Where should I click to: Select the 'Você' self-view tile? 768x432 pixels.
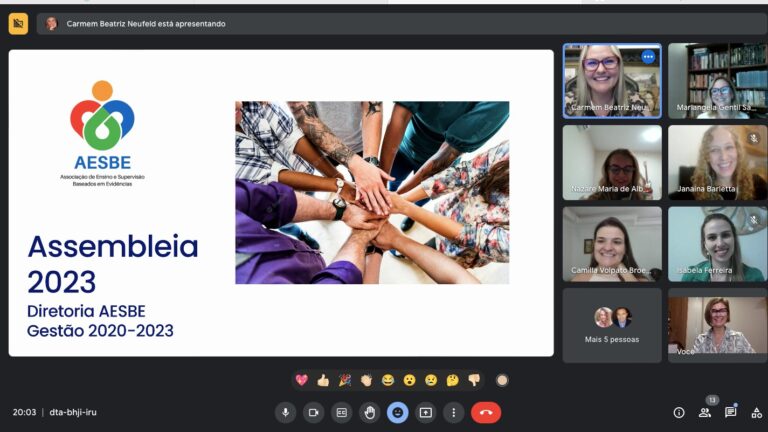point(718,325)
